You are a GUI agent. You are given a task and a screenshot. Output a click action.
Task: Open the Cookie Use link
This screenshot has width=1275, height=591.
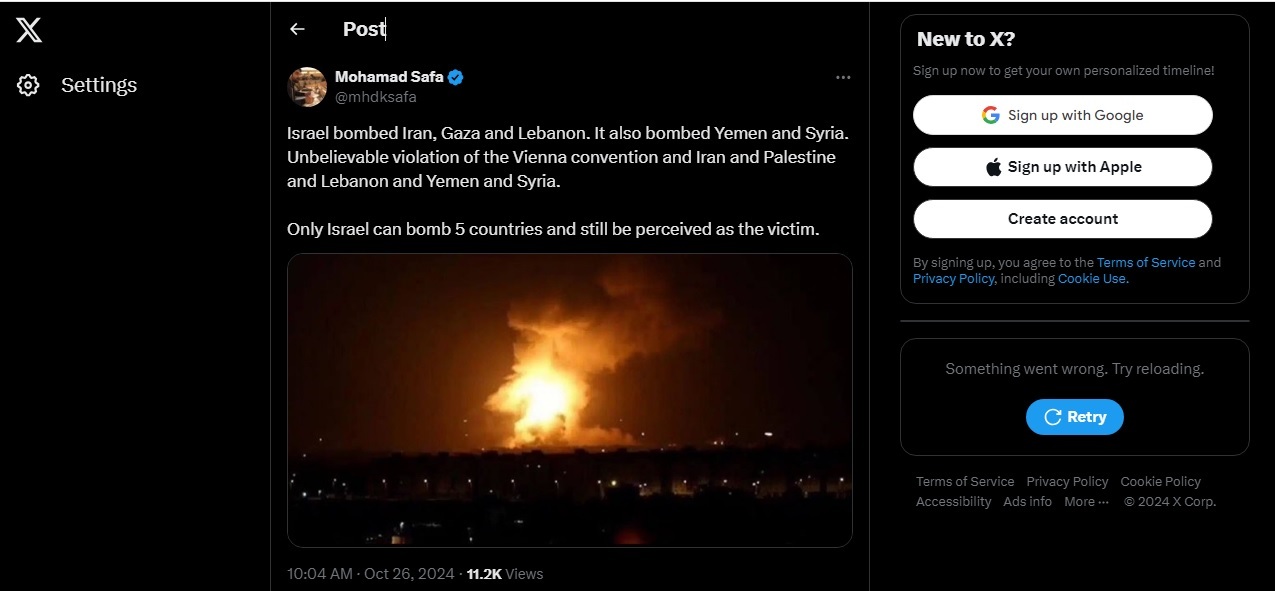(x=1092, y=279)
